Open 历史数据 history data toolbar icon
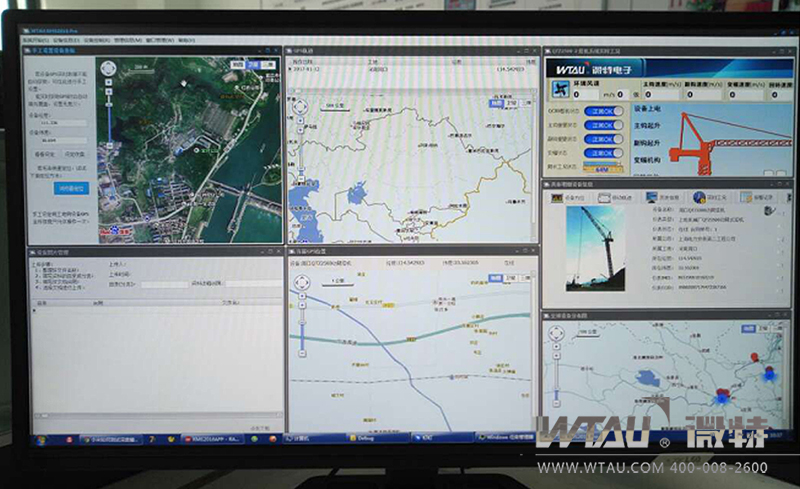800x489 pixels. [663, 198]
